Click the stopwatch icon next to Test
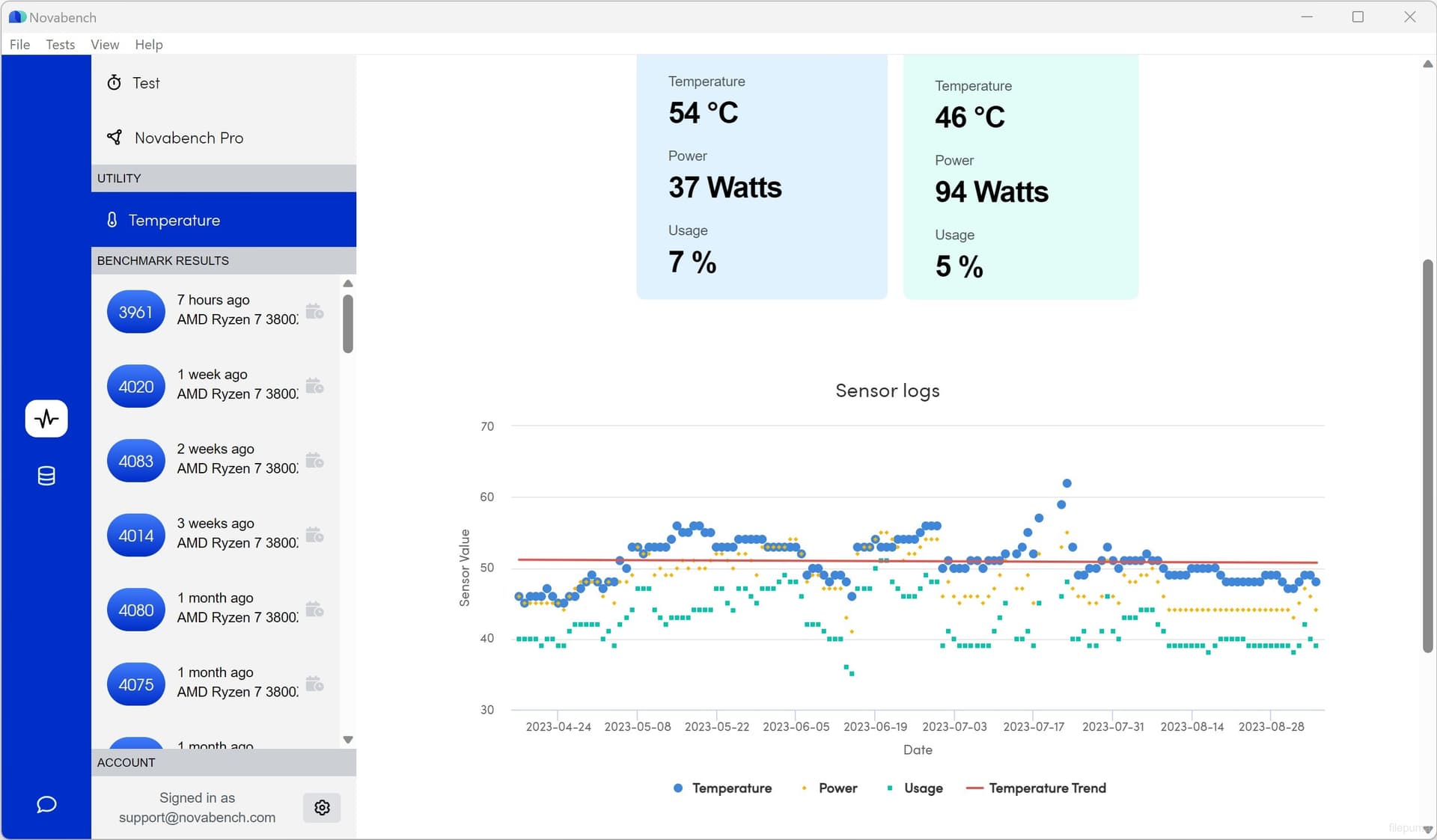The image size is (1437, 840). pyautogui.click(x=114, y=82)
